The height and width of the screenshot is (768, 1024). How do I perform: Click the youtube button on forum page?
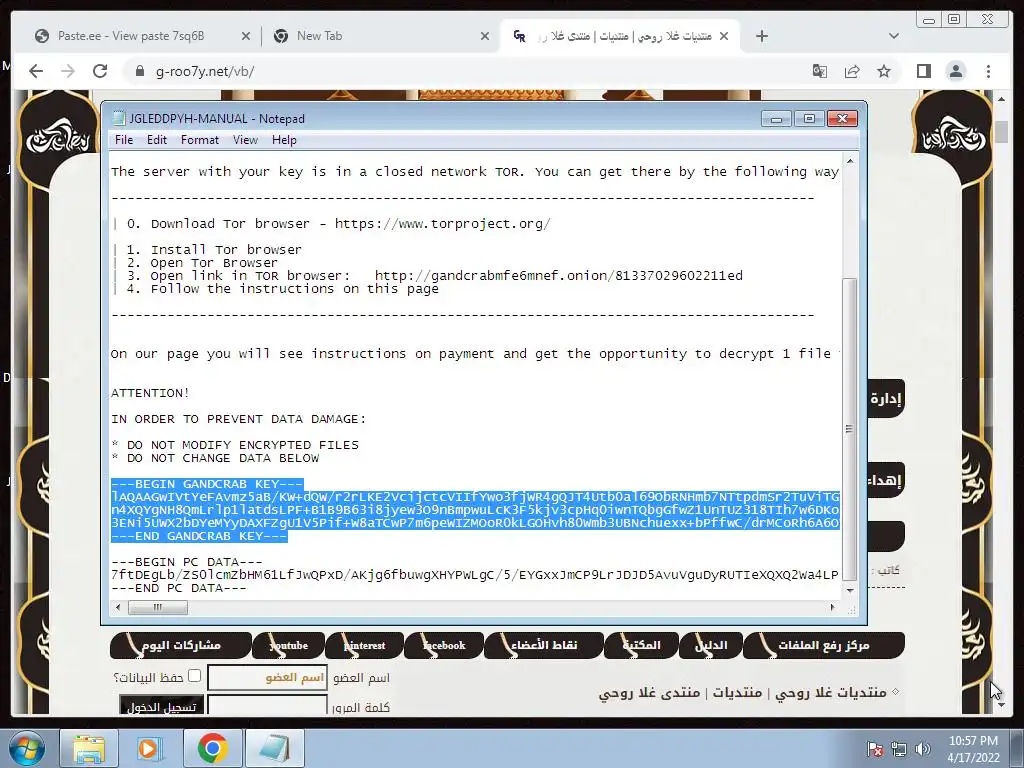tap(289, 645)
